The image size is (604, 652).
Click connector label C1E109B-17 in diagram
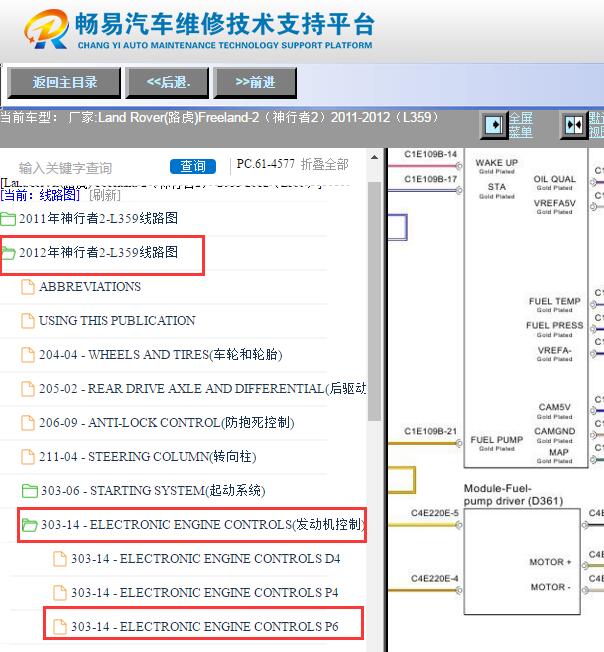coord(430,179)
